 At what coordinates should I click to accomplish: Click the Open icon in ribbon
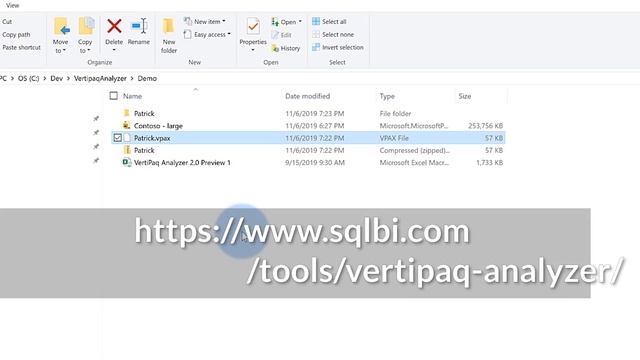point(275,22)
